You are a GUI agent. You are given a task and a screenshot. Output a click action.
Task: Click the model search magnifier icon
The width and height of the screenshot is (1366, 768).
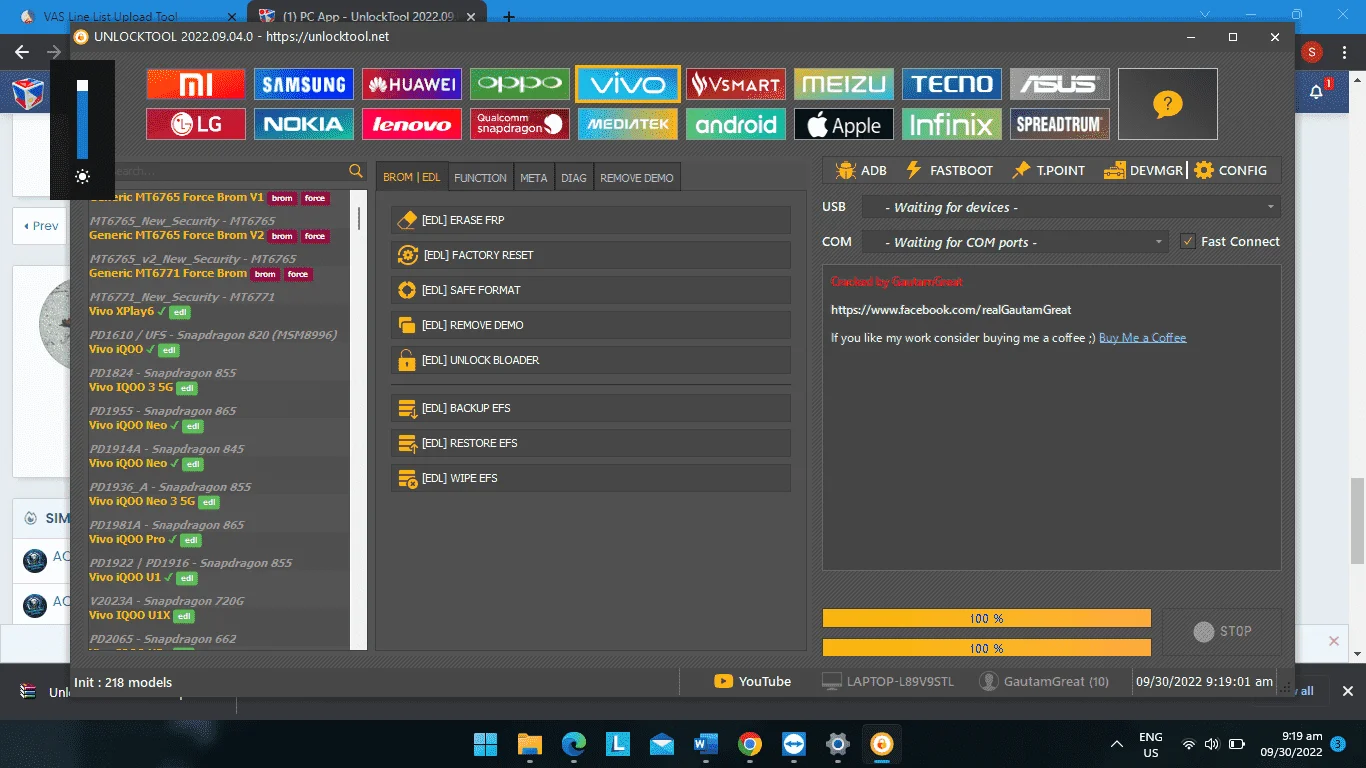tap(356, 171)
